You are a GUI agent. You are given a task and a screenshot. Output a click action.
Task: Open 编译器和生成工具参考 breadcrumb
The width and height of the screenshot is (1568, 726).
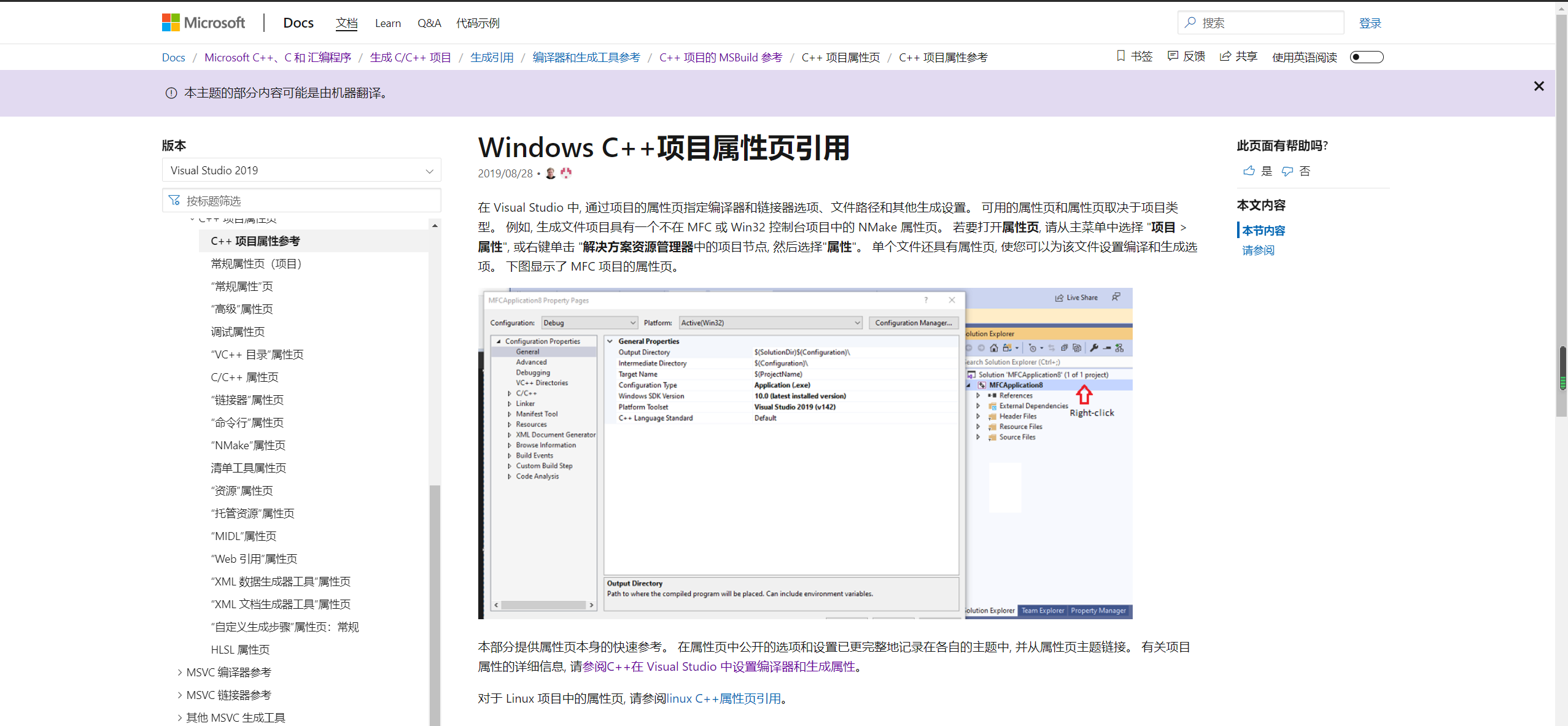pos(586,57)
